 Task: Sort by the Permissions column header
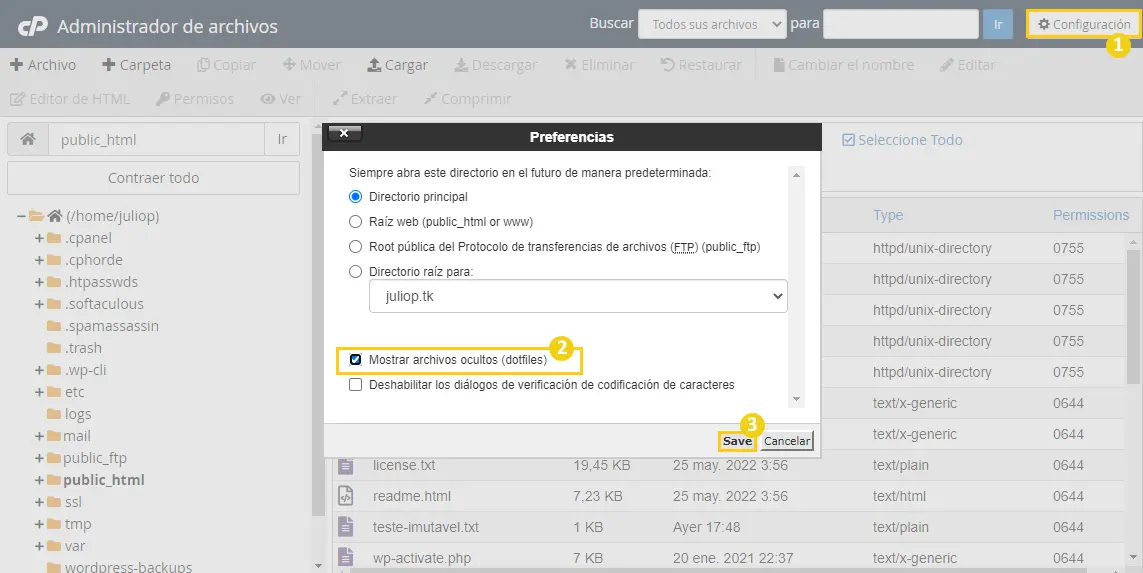(x=1091, y=215)
